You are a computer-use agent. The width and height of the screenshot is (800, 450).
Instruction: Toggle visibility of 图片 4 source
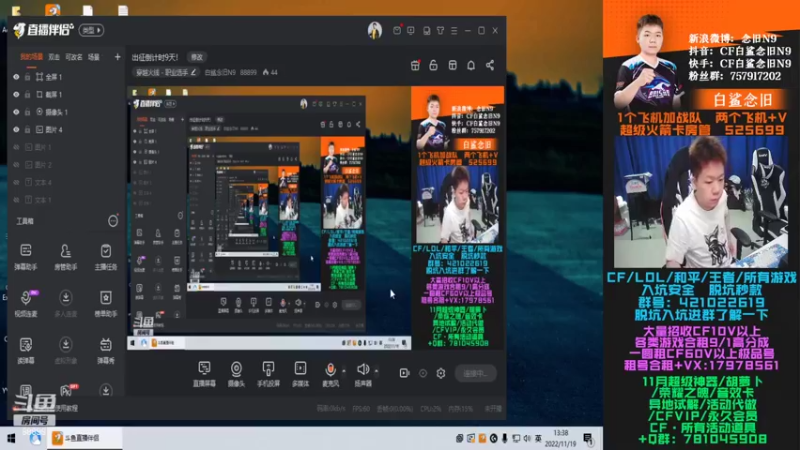pyautogui.click(x=16, y=130)
